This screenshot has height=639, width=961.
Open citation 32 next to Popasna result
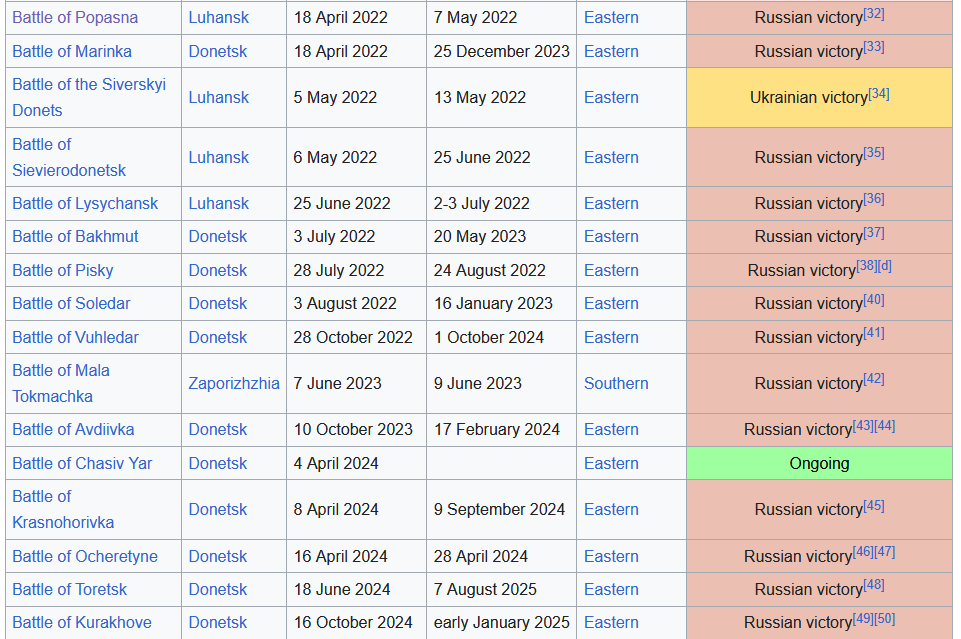click(874, 13)
